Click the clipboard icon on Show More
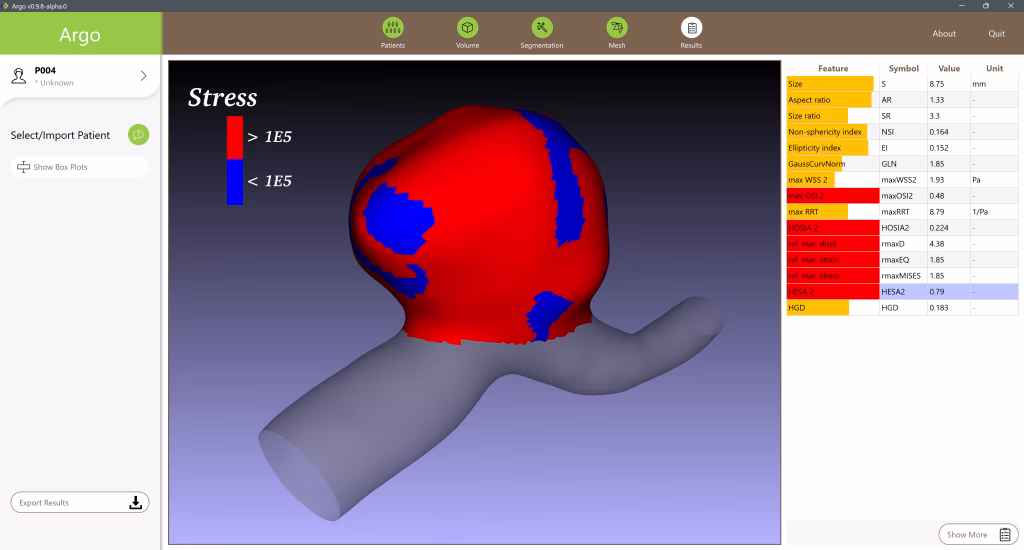Viewport: 1024px width, 550px height. [x=1004, y=534]
